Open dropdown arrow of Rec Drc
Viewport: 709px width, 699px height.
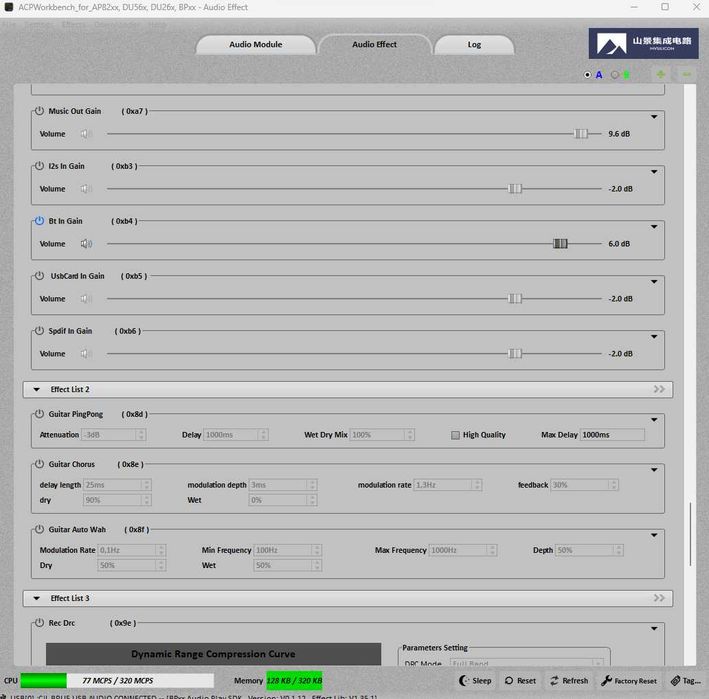coord(654,628)
